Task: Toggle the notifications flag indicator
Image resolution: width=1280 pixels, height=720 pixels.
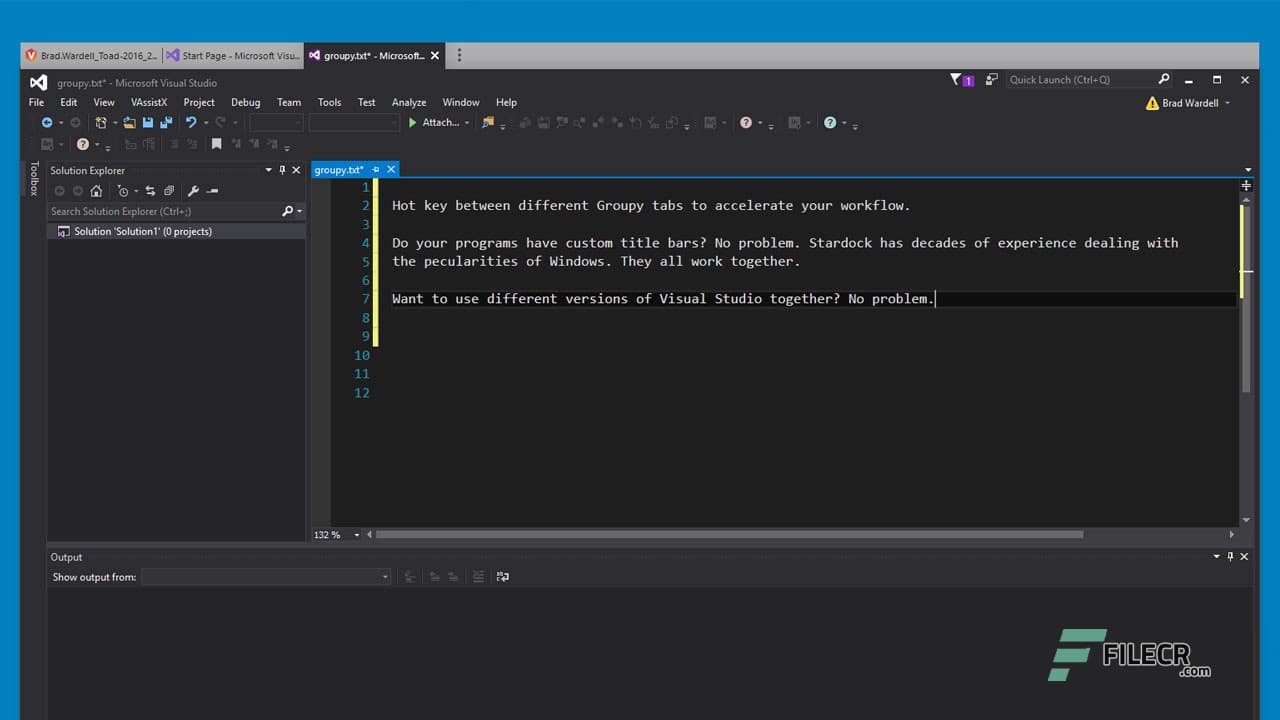Action: tap(957, 79)
